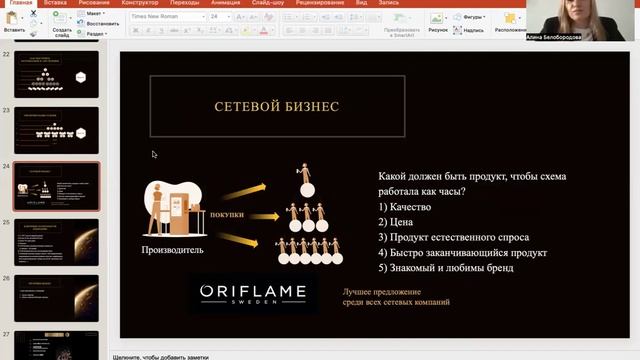640x360 pixels.
Task: Select slide 22 thumbnail
Action: tap(56, 74)
